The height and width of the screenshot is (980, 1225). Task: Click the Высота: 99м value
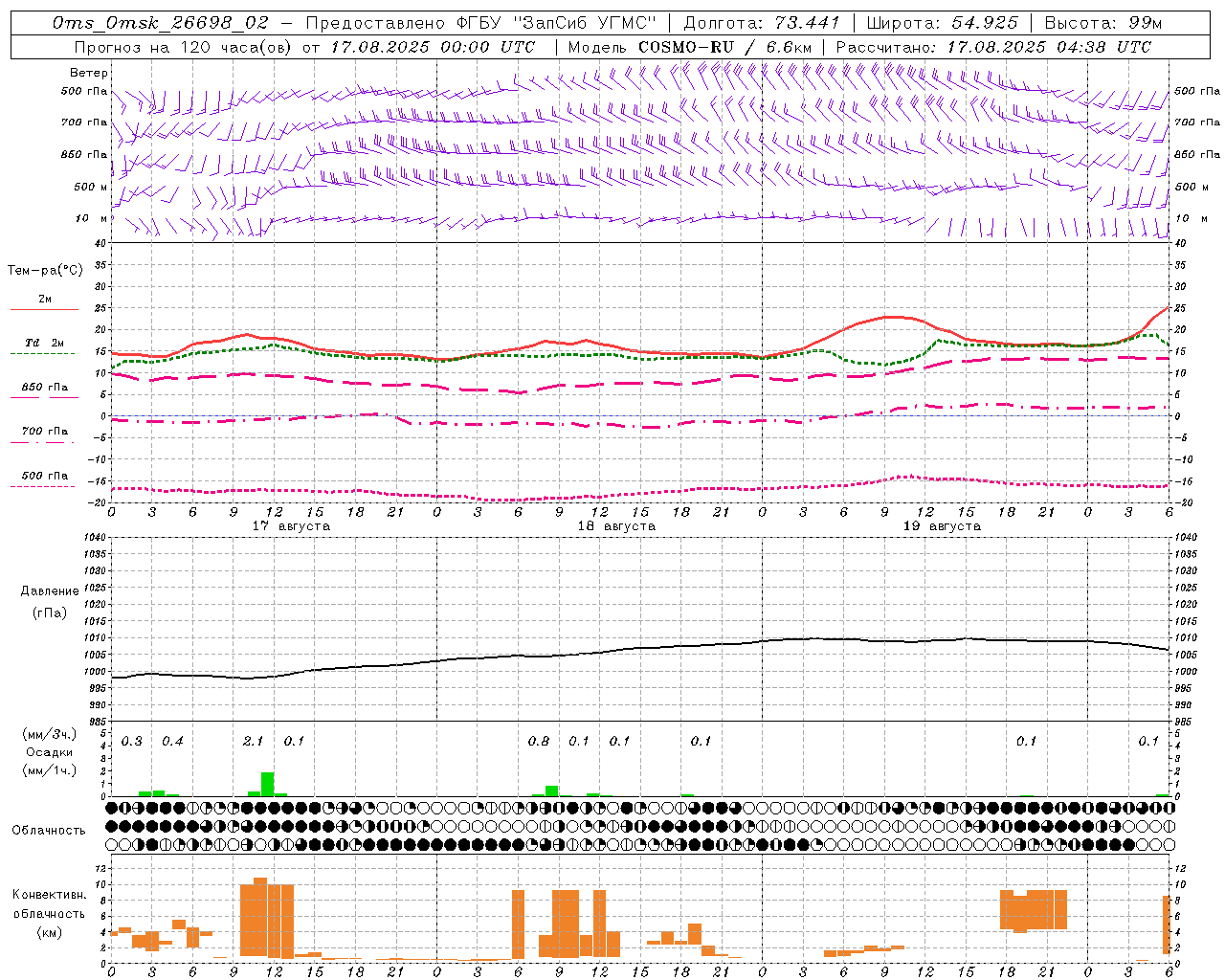(1102, 23)
